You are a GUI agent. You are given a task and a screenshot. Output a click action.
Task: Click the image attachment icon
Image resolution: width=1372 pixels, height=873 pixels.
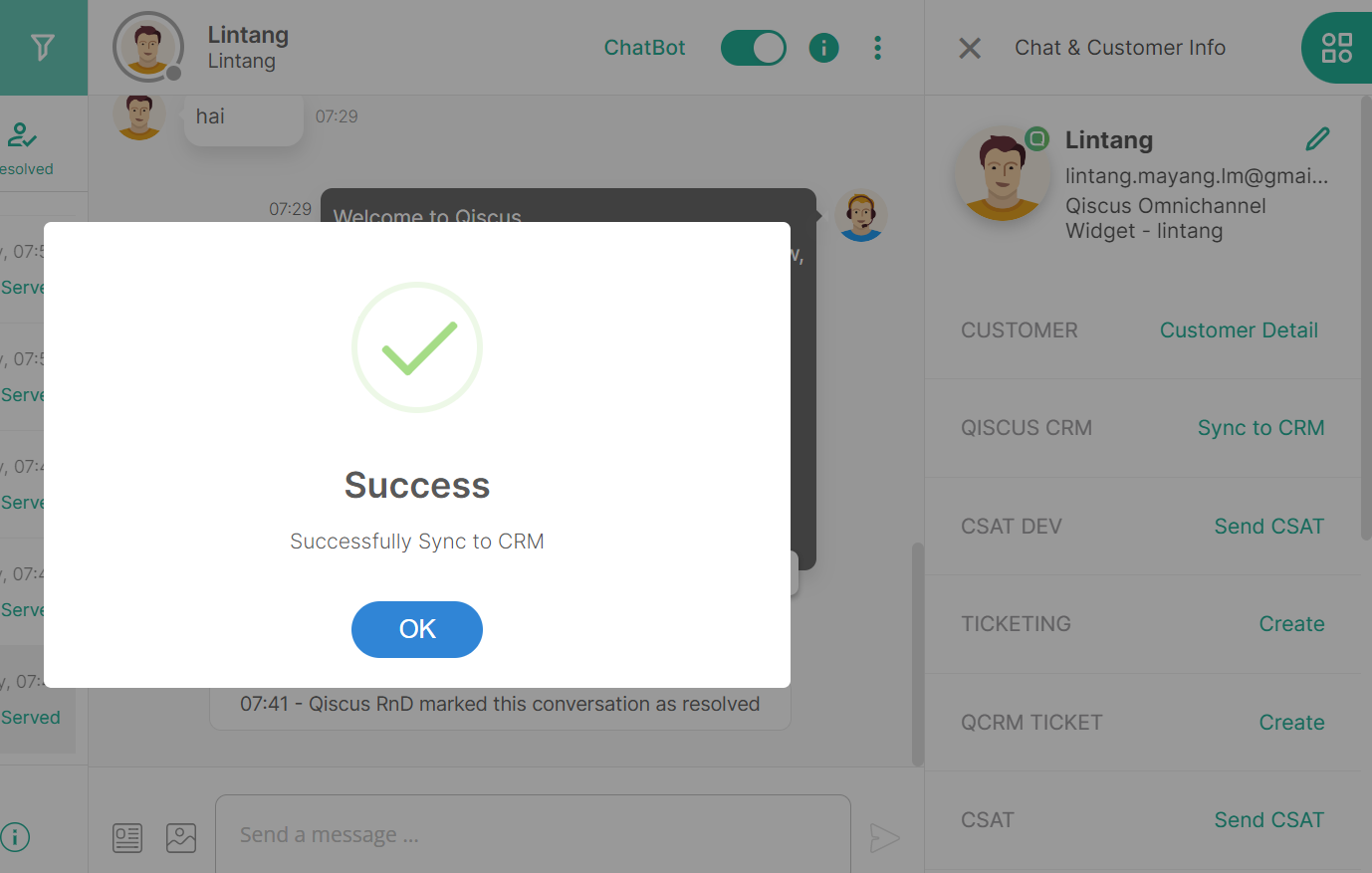(x=181, y=837)
